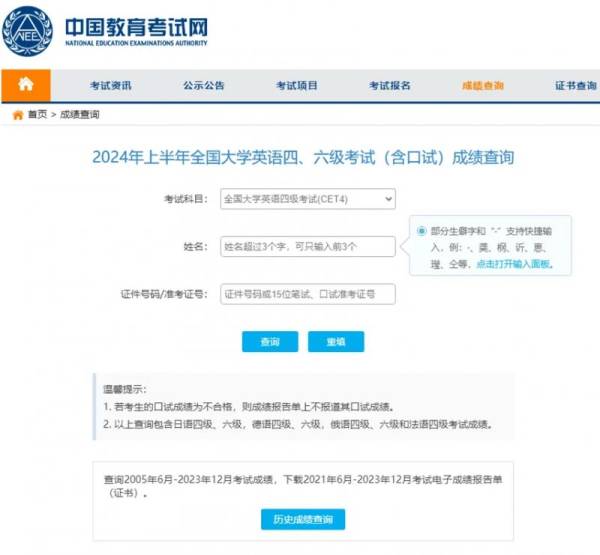
Task: Click the 历史成绩查询 button
Action: pos(303,519)
